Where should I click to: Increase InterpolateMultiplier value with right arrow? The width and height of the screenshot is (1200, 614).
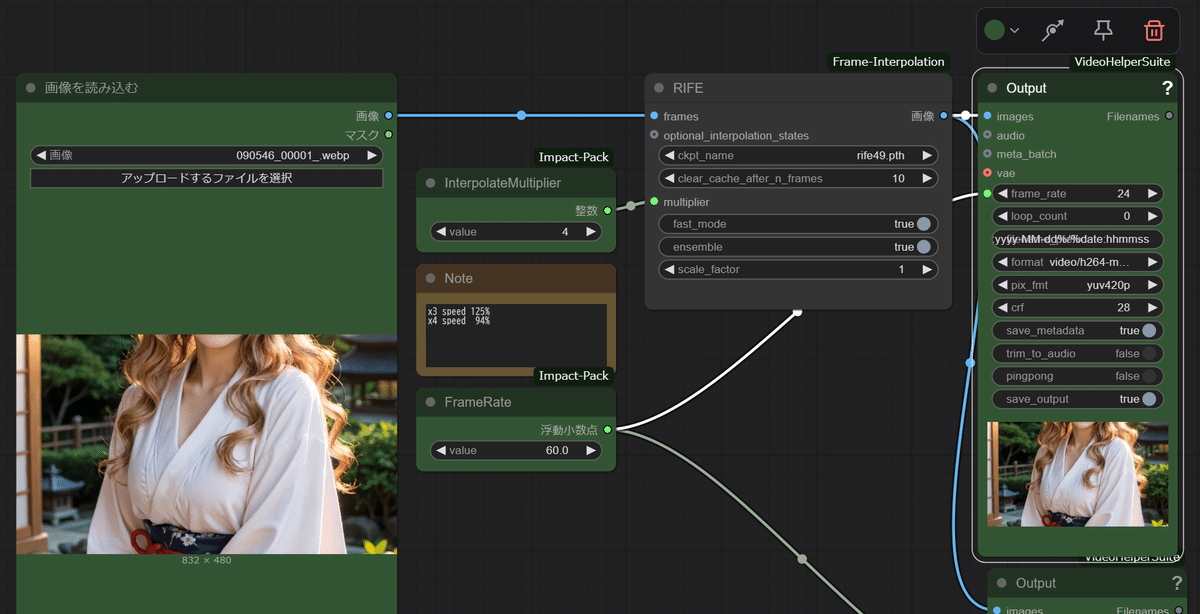591,231
